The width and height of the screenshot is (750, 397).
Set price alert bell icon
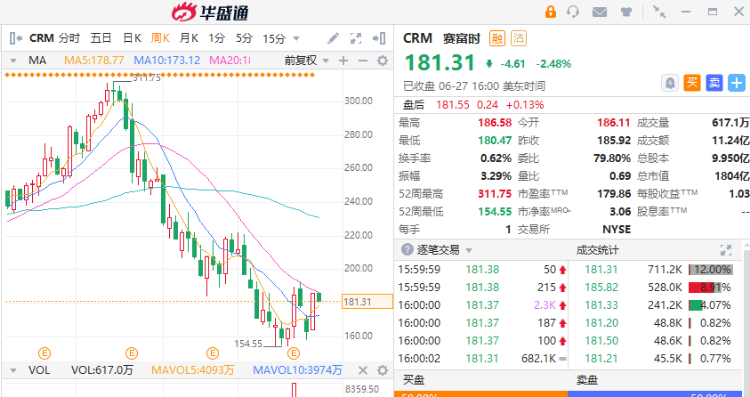[x=670, y=83]
